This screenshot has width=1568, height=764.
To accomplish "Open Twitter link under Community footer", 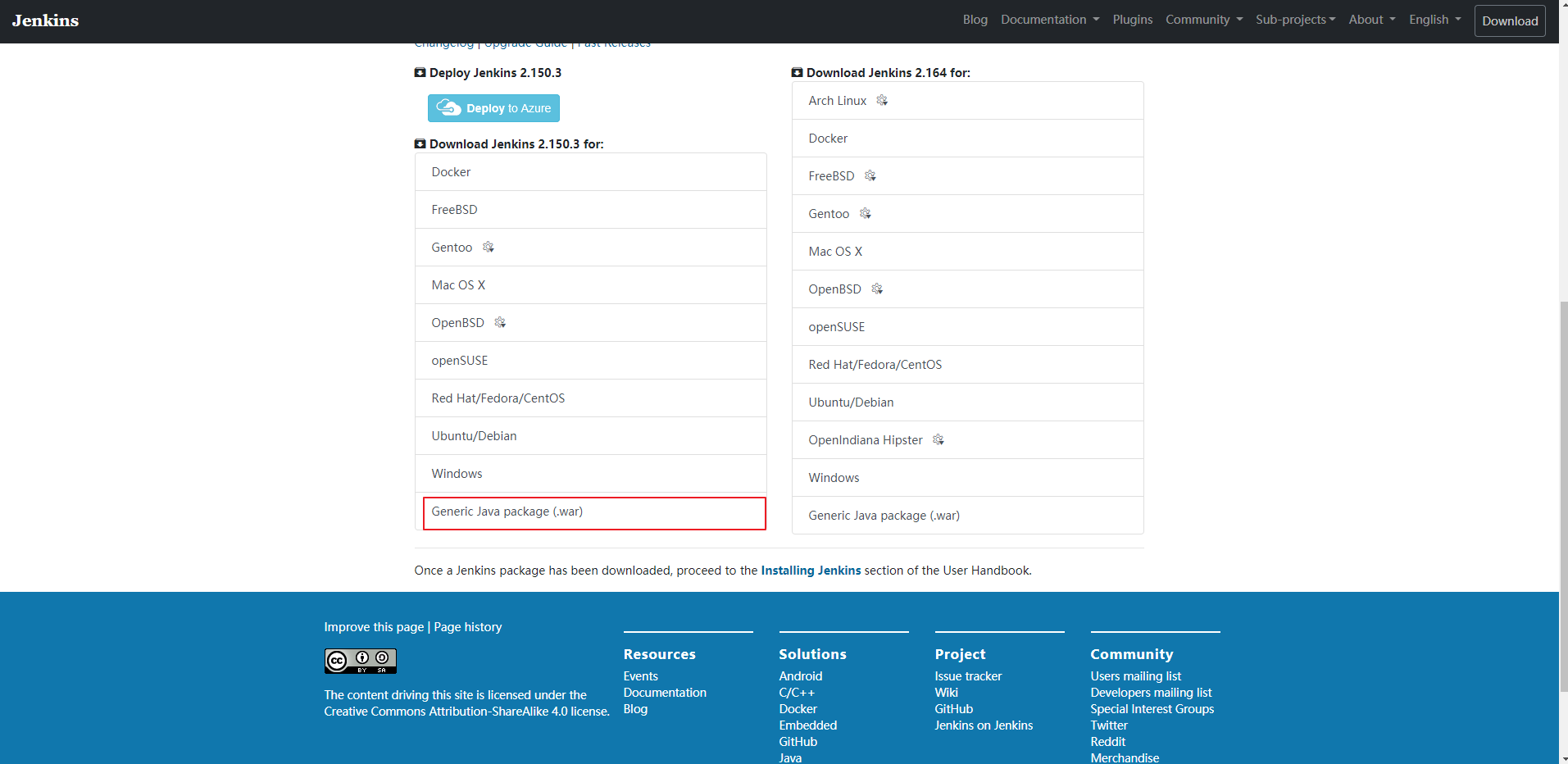I will tap(1108, 725).
